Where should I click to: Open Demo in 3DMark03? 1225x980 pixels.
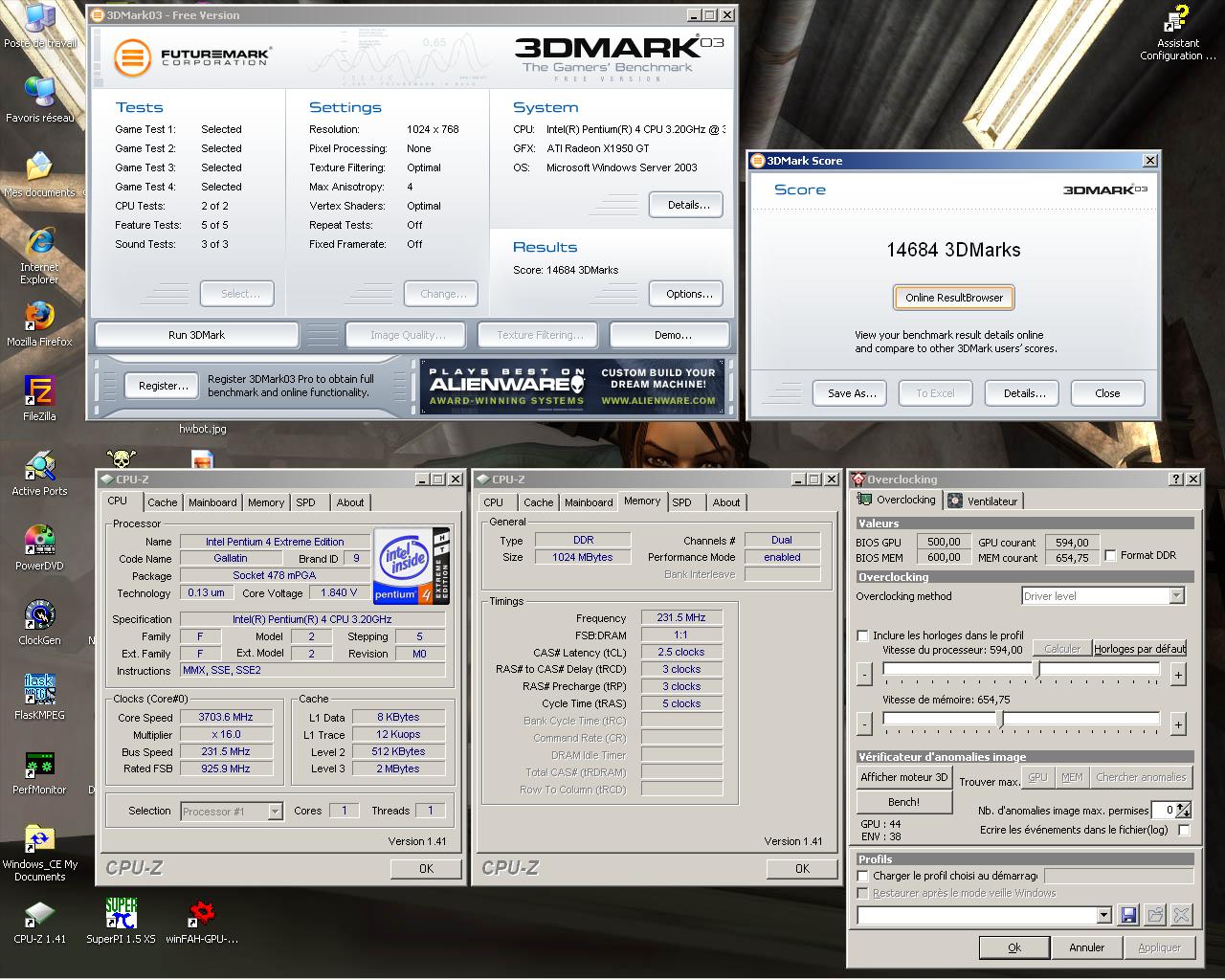click(671, 335)
